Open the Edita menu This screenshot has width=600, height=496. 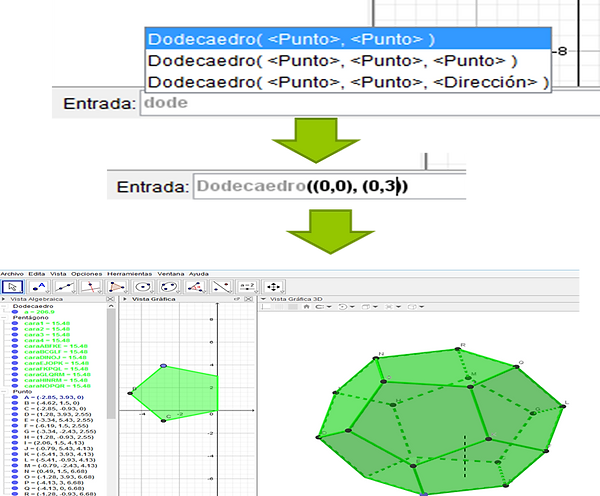point(37,274)
